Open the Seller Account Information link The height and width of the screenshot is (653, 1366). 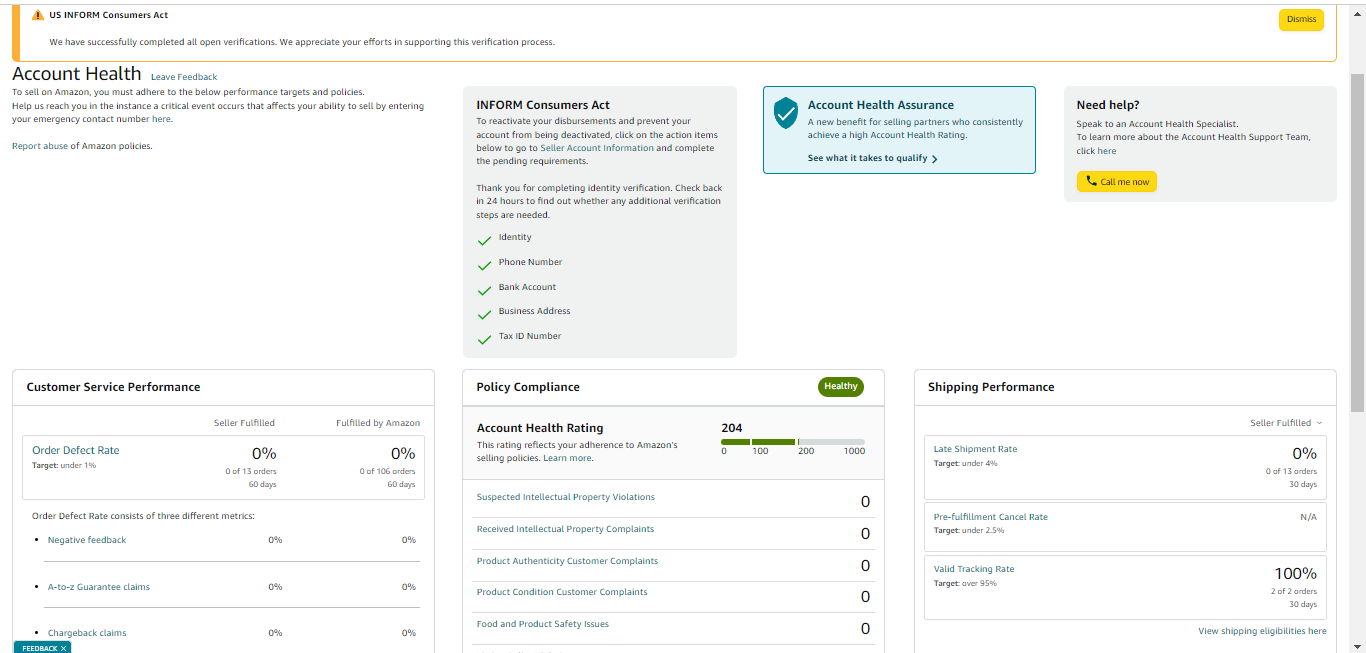[x=597, y=148]
